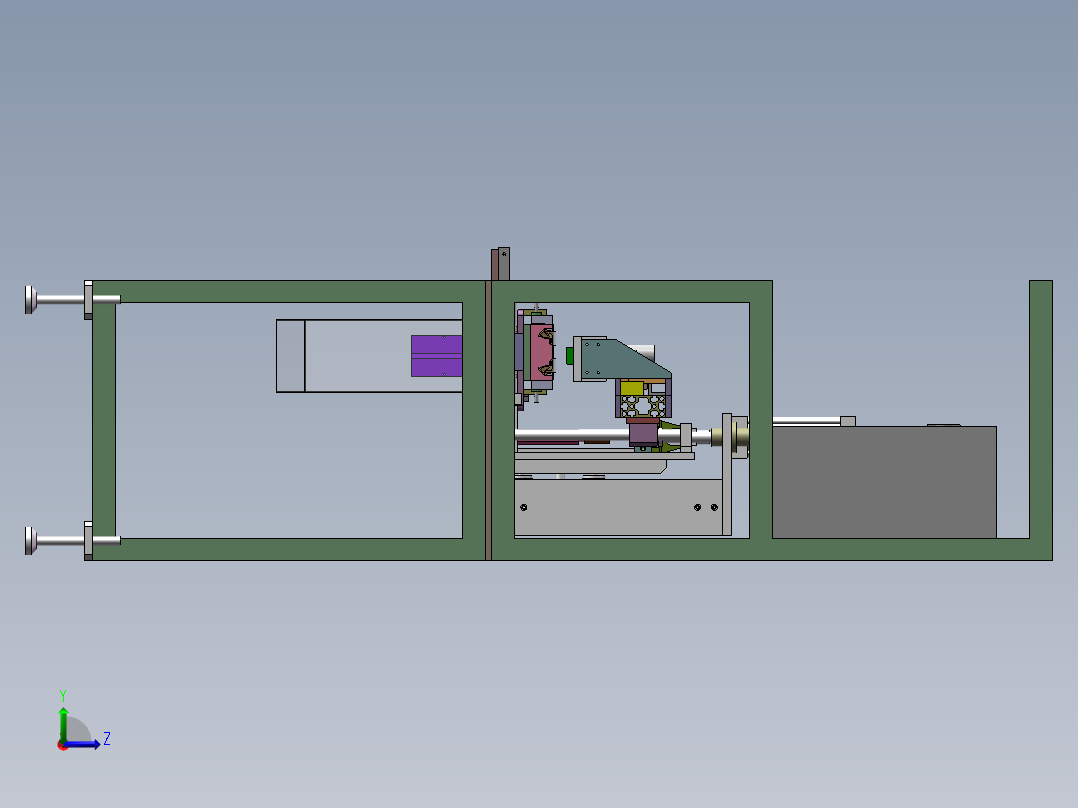Select the large dark gray box on right
This screenshot has width=1078, height=808.
(x=884, y=482)
